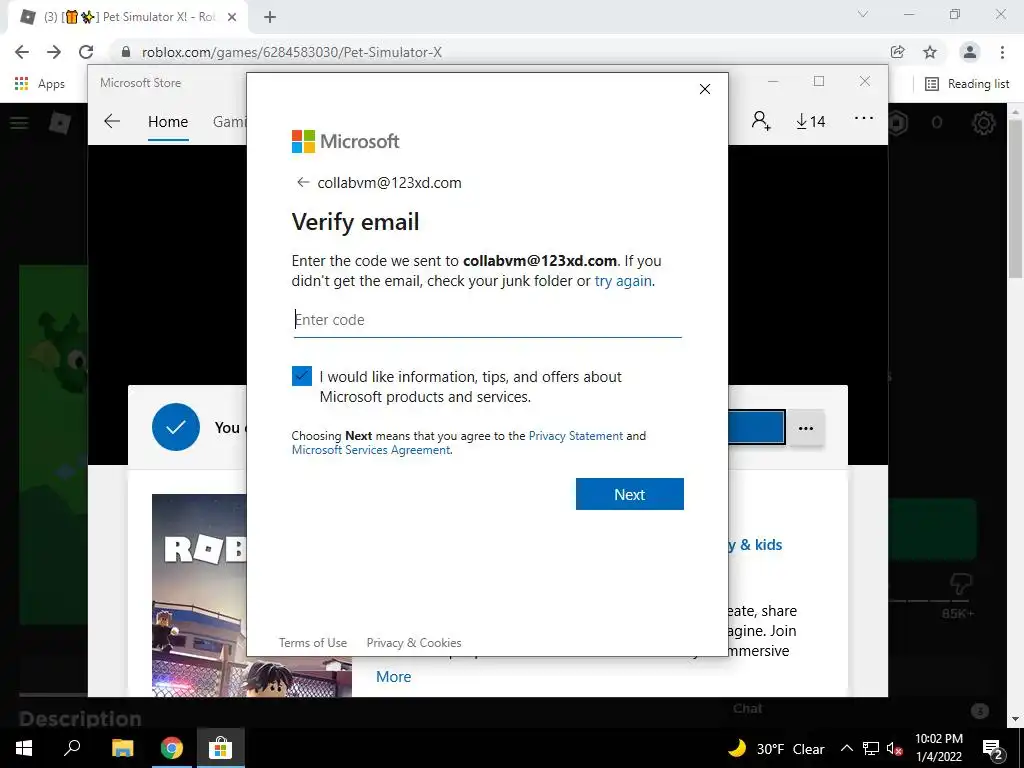
Task: Click the Roblox logo on the page
Action: pos(60,123)
